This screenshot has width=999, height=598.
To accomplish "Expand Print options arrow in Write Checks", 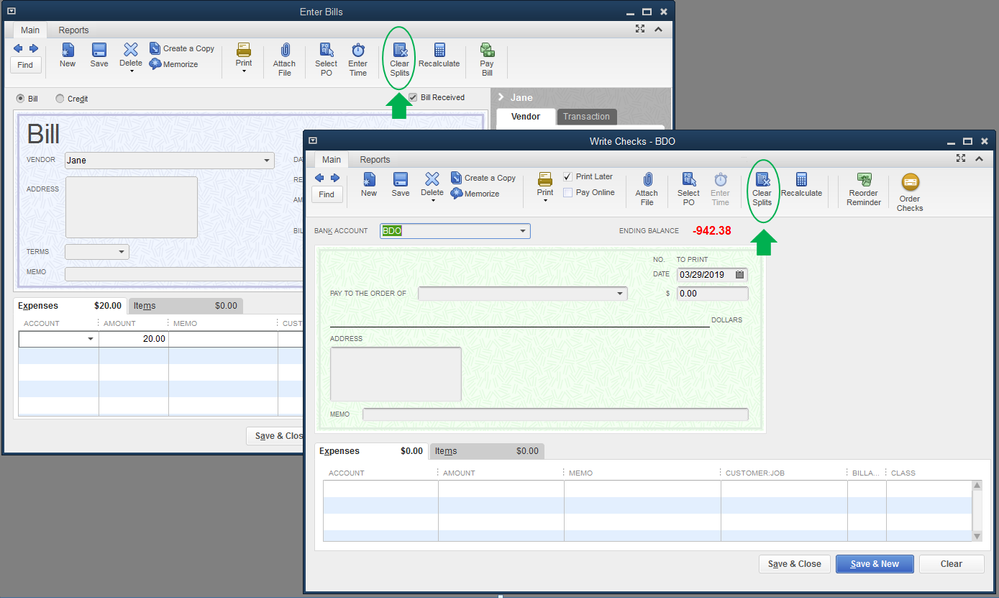I will [545, 201].
